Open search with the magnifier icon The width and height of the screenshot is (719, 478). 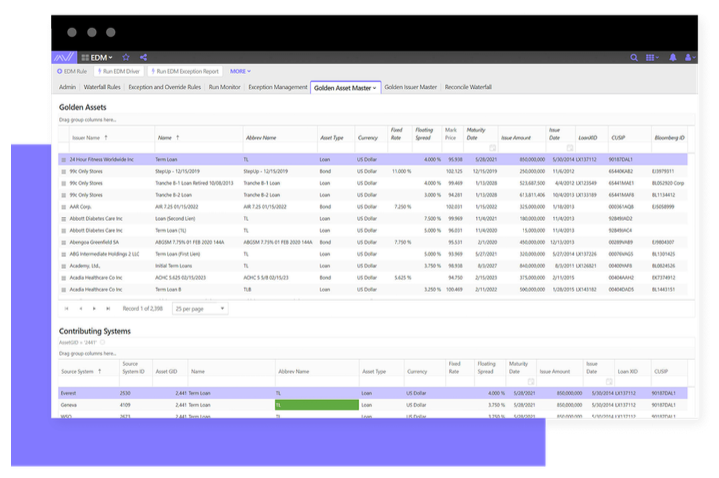pos(633,57)
